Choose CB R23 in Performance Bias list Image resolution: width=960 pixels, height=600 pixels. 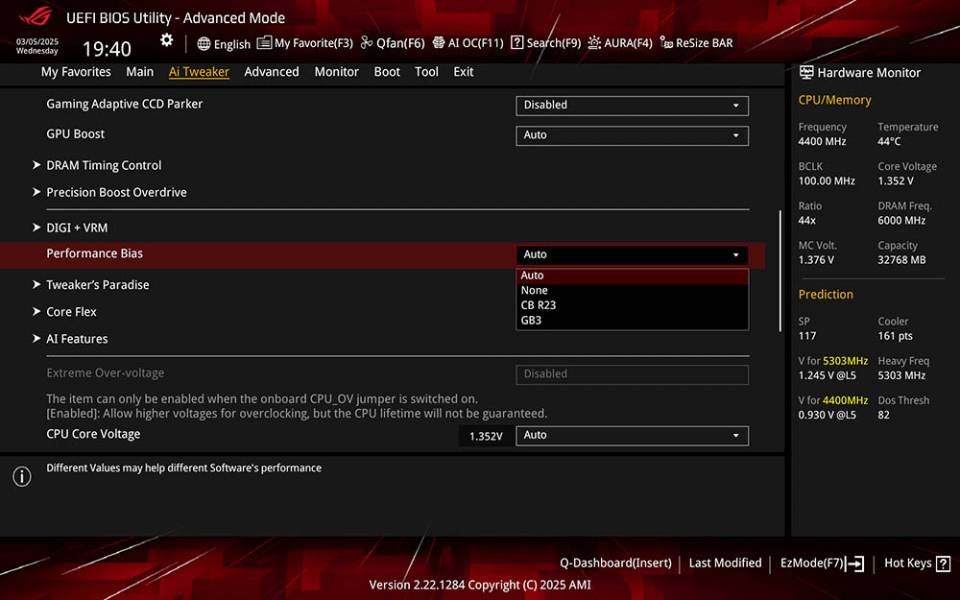632,305
